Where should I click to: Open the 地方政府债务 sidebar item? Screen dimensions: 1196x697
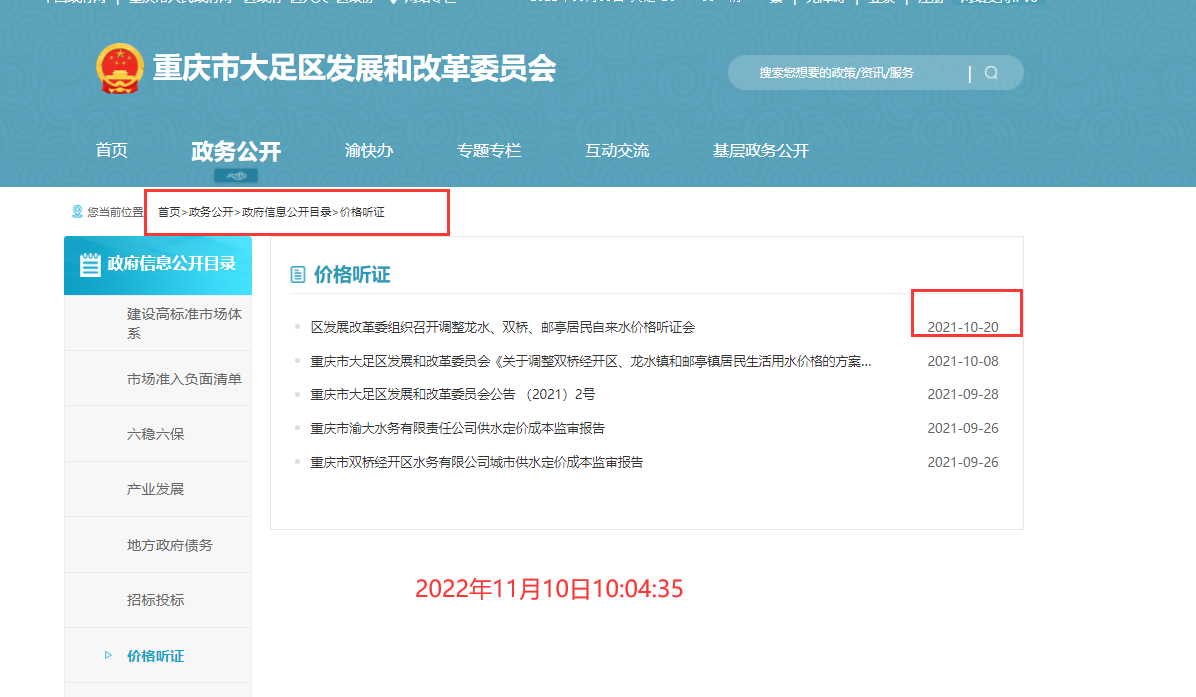pyautogui.click(x=158, y=545)
